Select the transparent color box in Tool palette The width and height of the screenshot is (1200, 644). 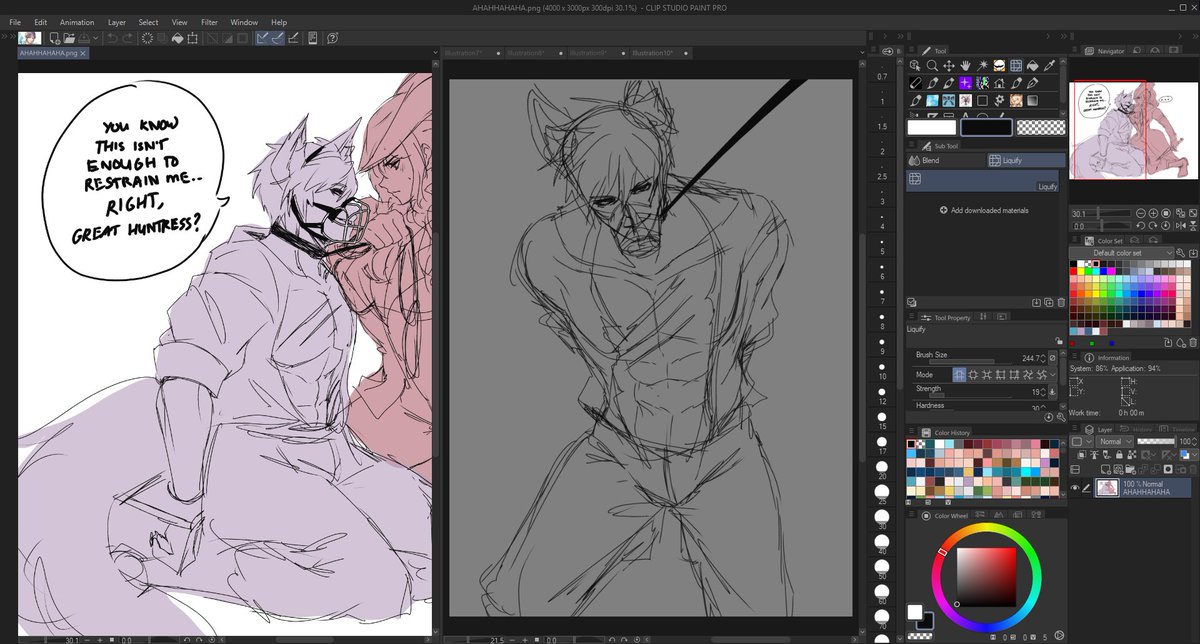1040,127
